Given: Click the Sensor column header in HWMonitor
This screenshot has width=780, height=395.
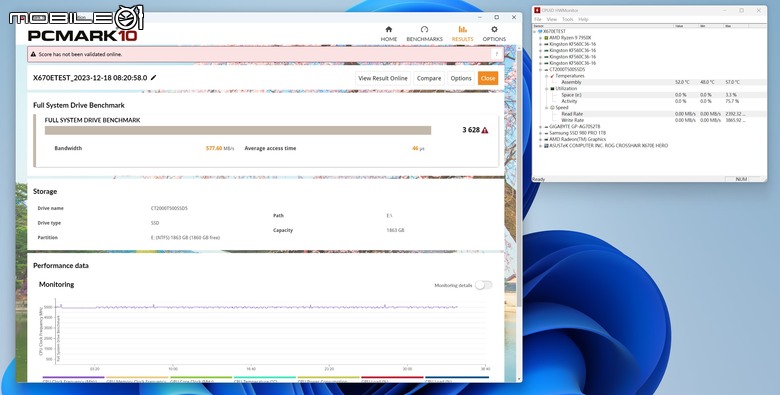Looking at the screenshot, I should tap(603, 26).
